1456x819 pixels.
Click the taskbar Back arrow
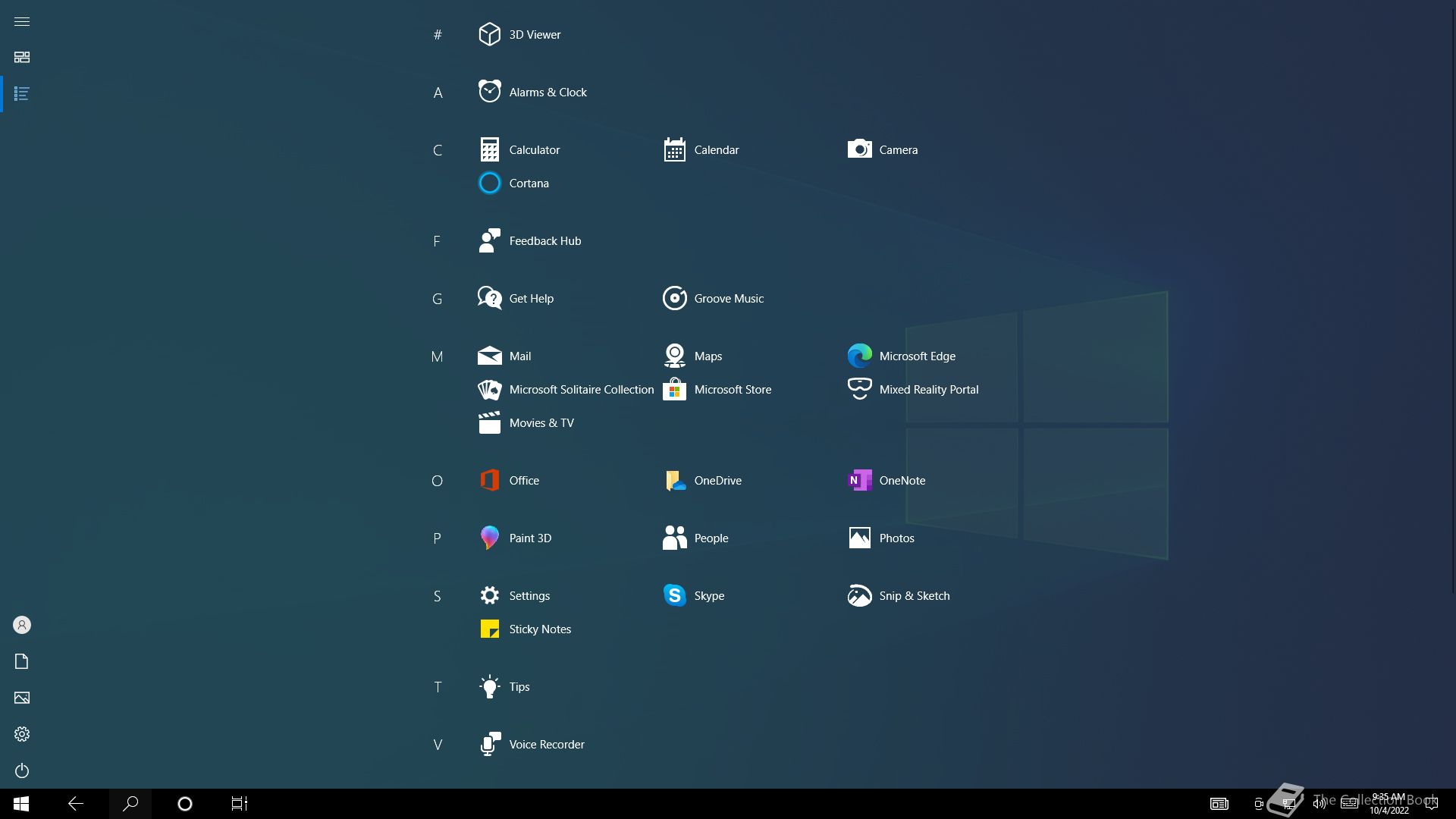click(76, 804)
